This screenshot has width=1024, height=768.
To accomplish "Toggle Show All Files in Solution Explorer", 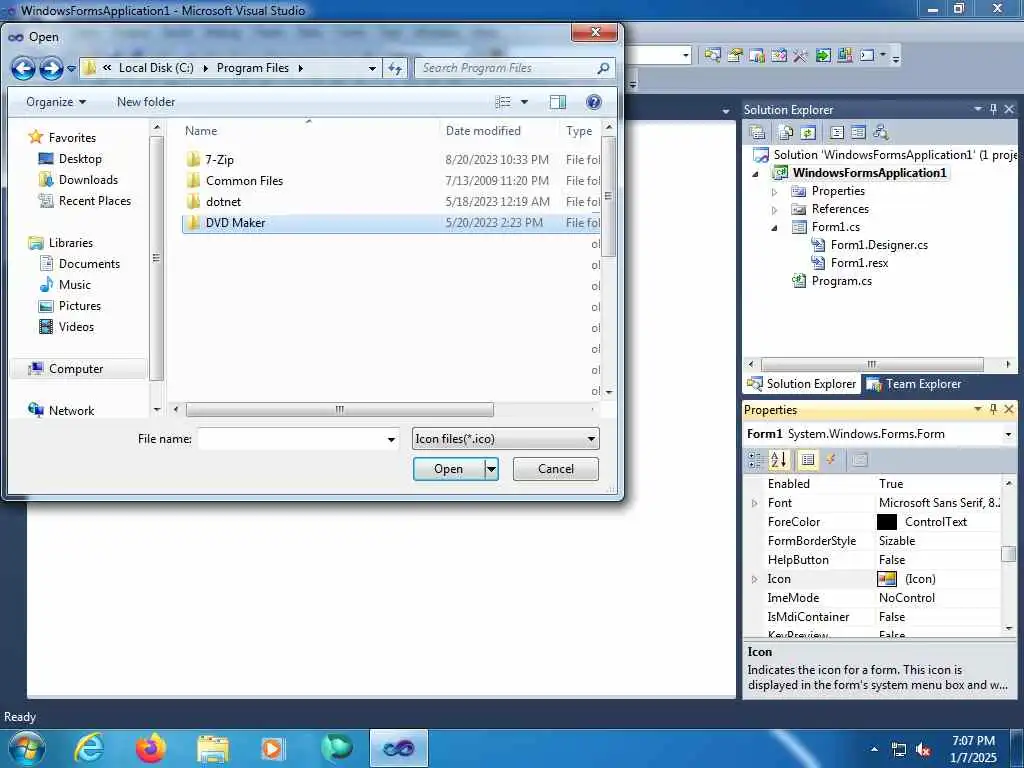I will pyautogui.click(x=786, y=133).
